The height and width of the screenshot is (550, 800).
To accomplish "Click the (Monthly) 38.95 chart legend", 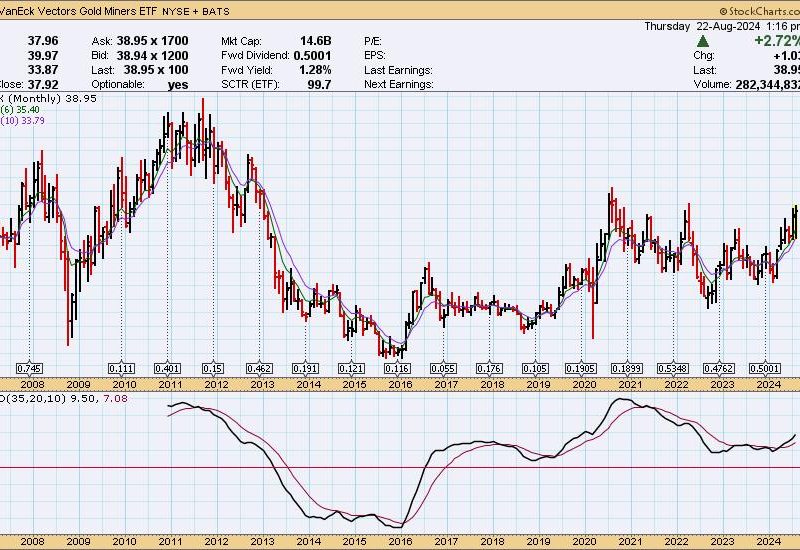I will pyautogui.click(x=52, y=98).
